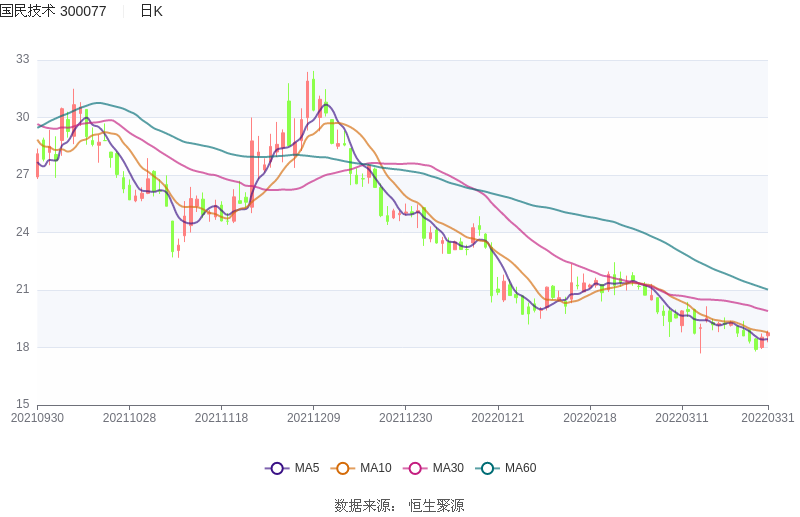Click the 18 price level on y-axis
The width and height of the screenshot is (800, 517).
pyautogui.click(x=23, y=348)
